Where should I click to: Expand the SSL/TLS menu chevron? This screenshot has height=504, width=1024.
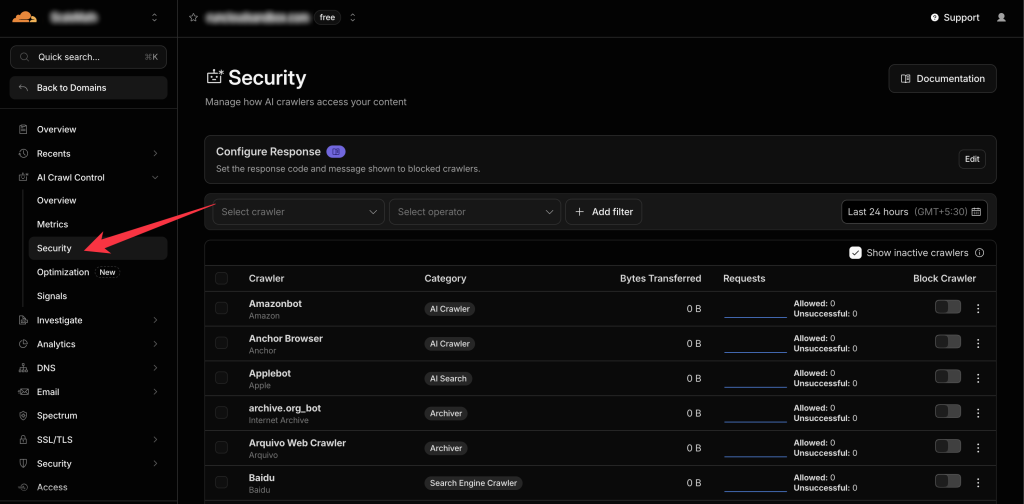click(155, 439)
